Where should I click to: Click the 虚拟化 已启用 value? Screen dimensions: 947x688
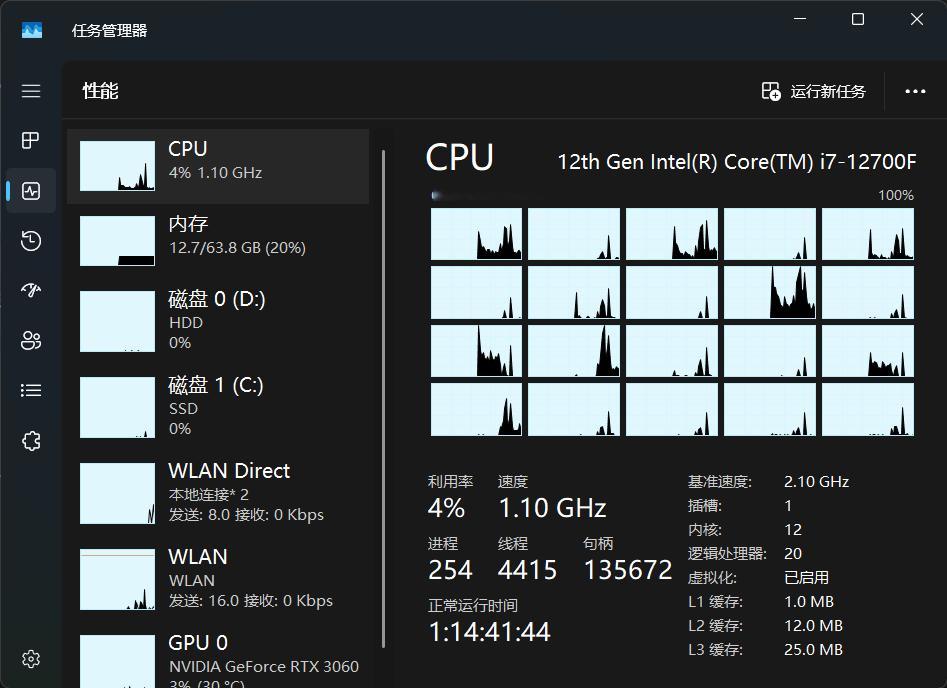pos(806,577)
